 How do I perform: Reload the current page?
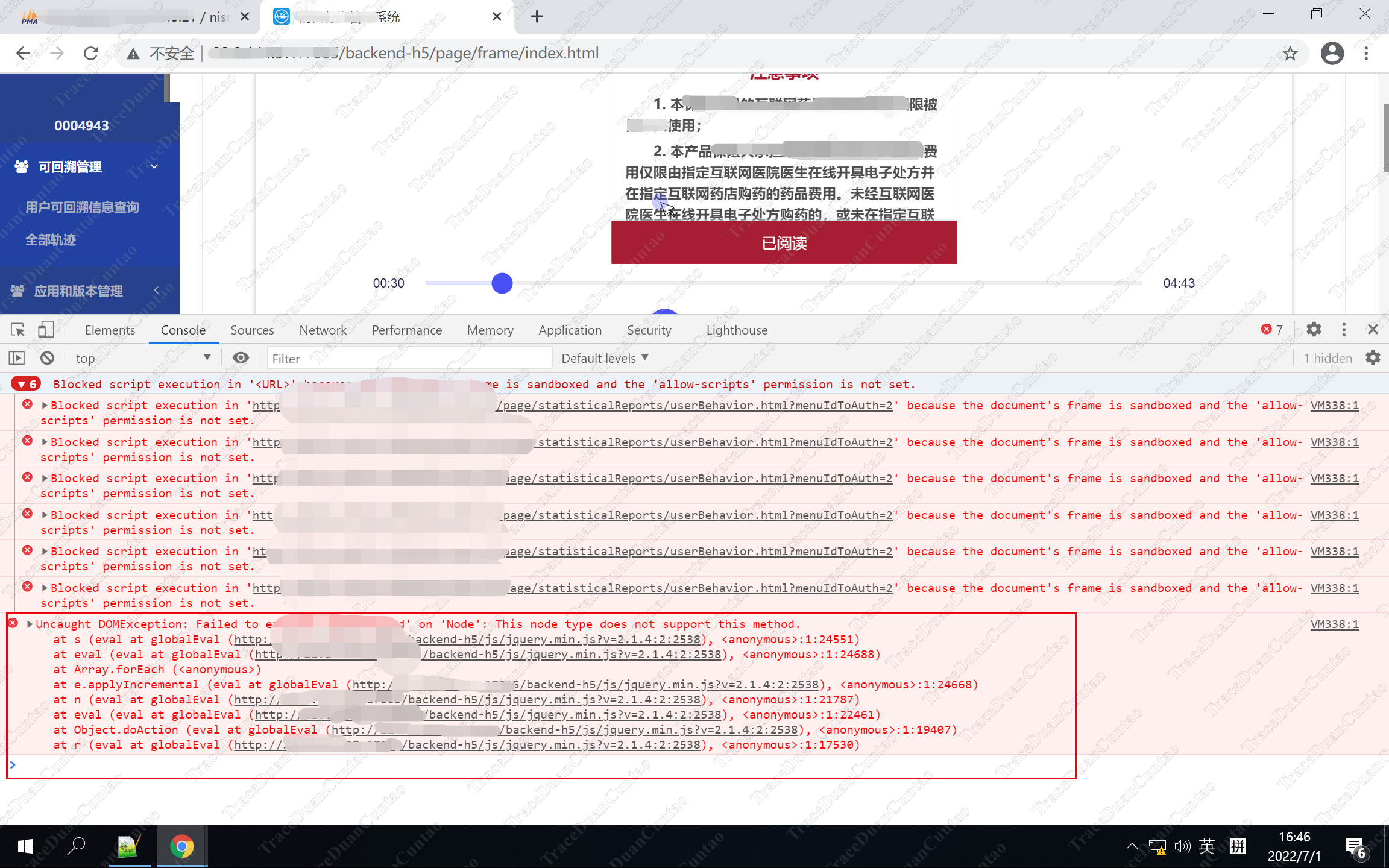[90, 53]
